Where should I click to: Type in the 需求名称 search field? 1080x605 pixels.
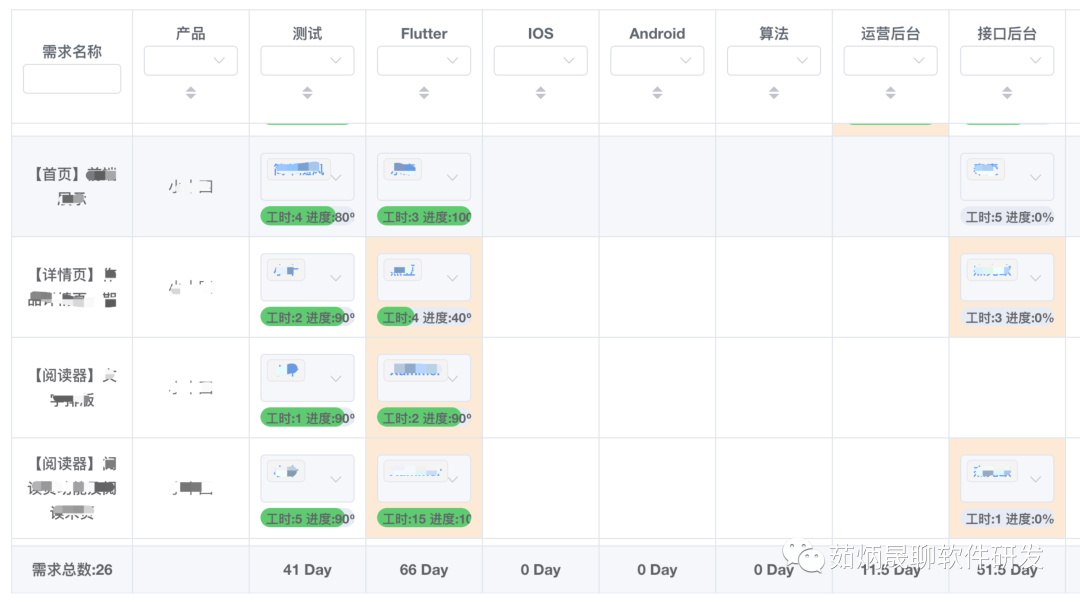point(72,79)
